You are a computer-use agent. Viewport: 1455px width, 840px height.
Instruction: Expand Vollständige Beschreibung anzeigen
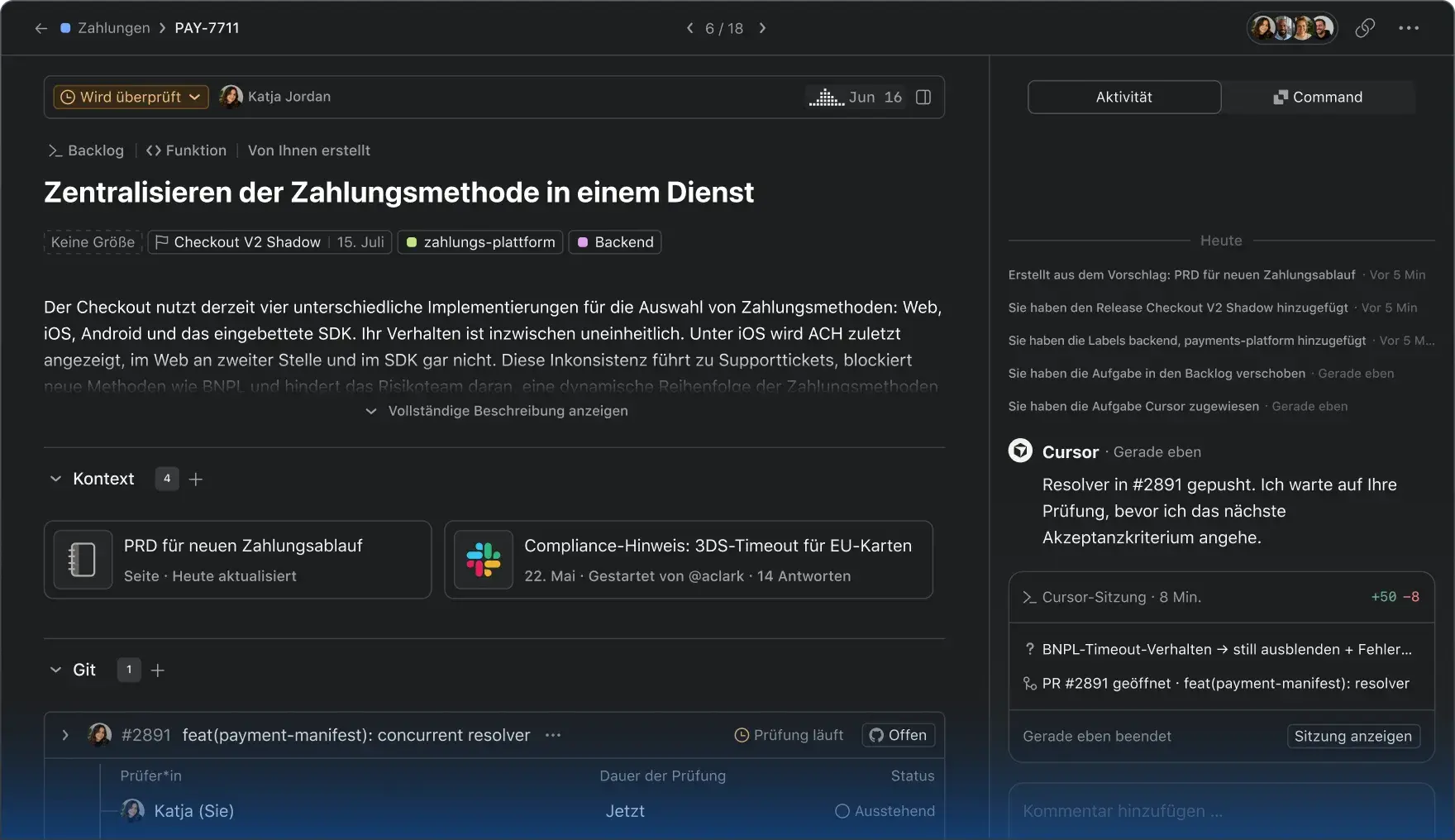(x=496, y=411)
